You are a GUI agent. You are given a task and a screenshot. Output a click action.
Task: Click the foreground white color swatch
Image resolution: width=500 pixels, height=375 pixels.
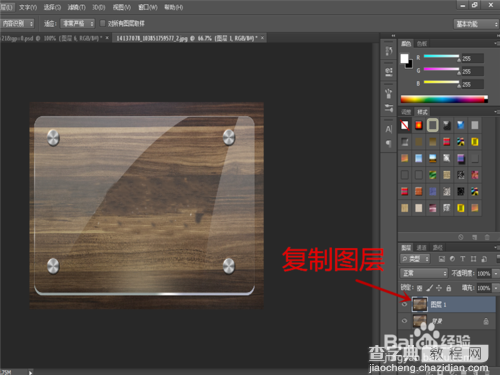point(404,58)
